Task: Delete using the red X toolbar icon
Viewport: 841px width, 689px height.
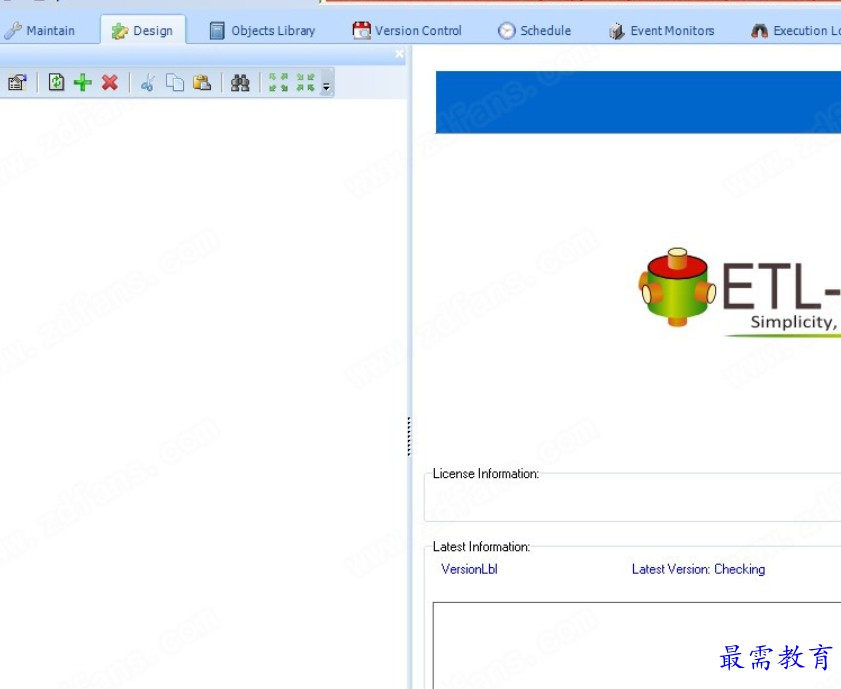Action: coord(109,83)
